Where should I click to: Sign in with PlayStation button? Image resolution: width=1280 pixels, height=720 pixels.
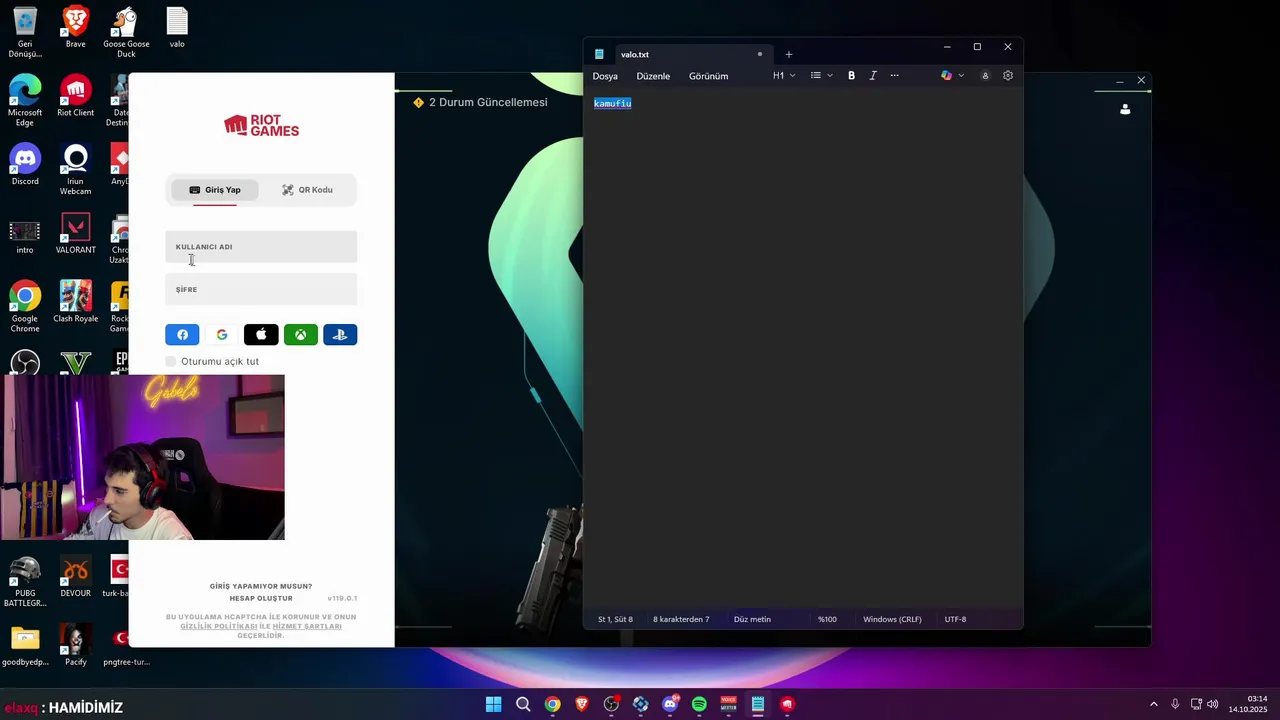coord(340,335)
